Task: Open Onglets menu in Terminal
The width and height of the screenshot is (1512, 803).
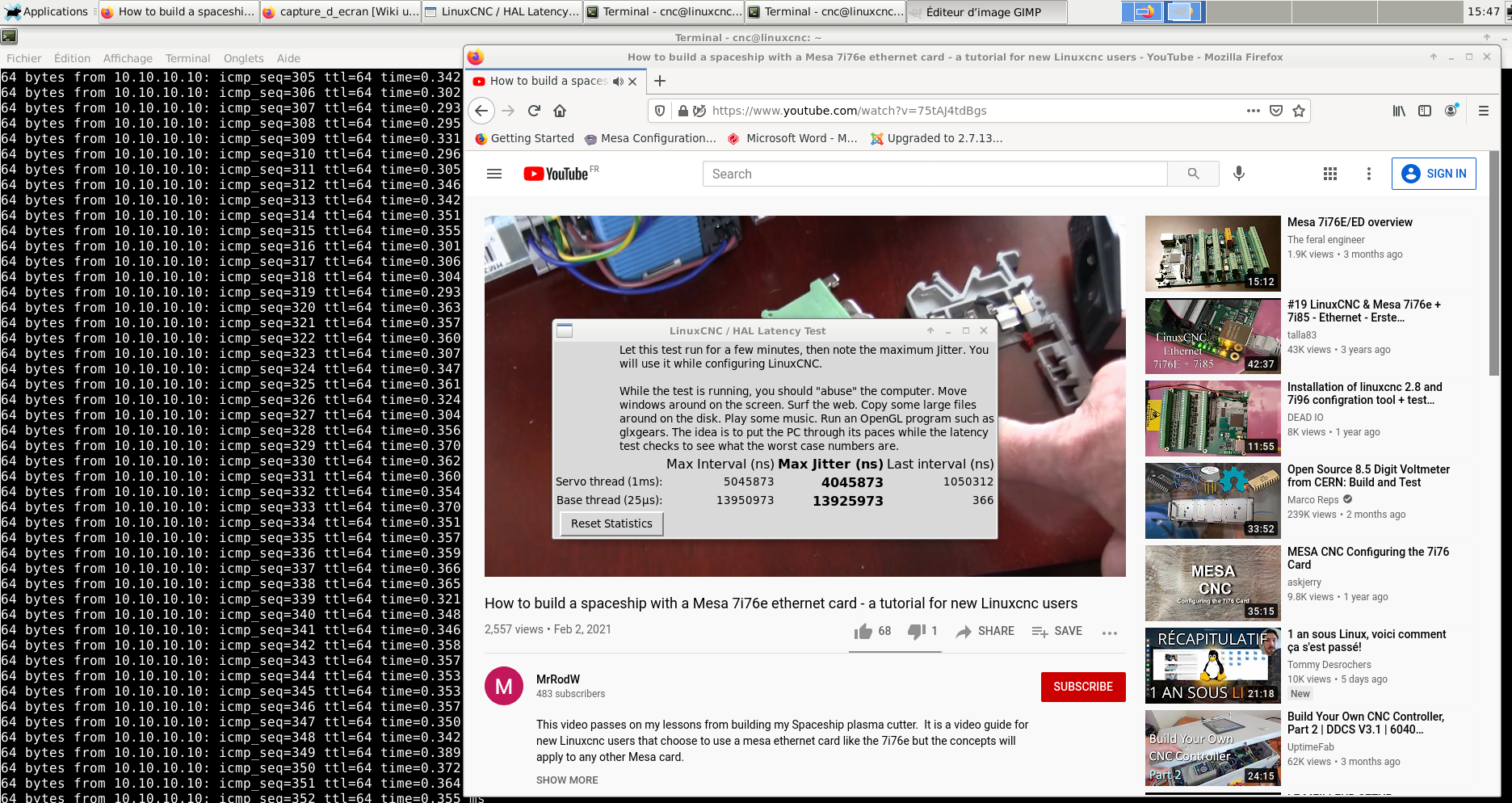Action: point(243,58)
